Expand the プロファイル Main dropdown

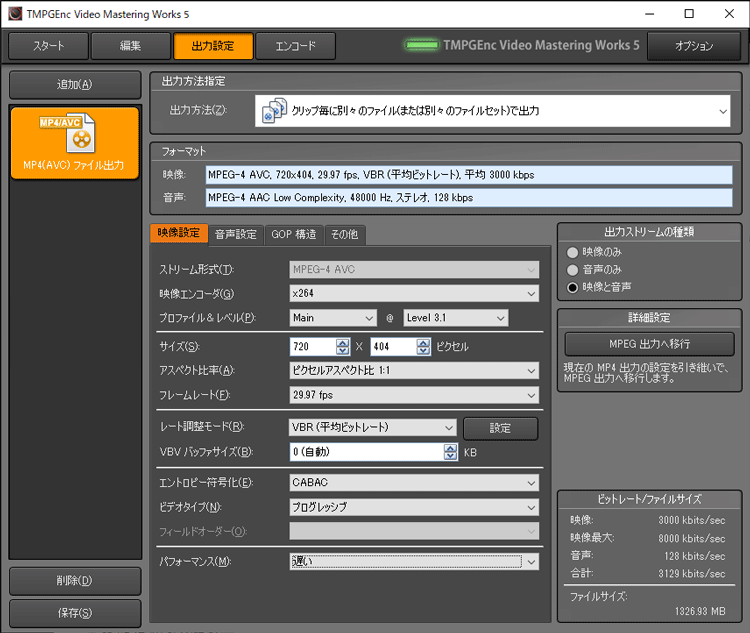pos(332,318)
